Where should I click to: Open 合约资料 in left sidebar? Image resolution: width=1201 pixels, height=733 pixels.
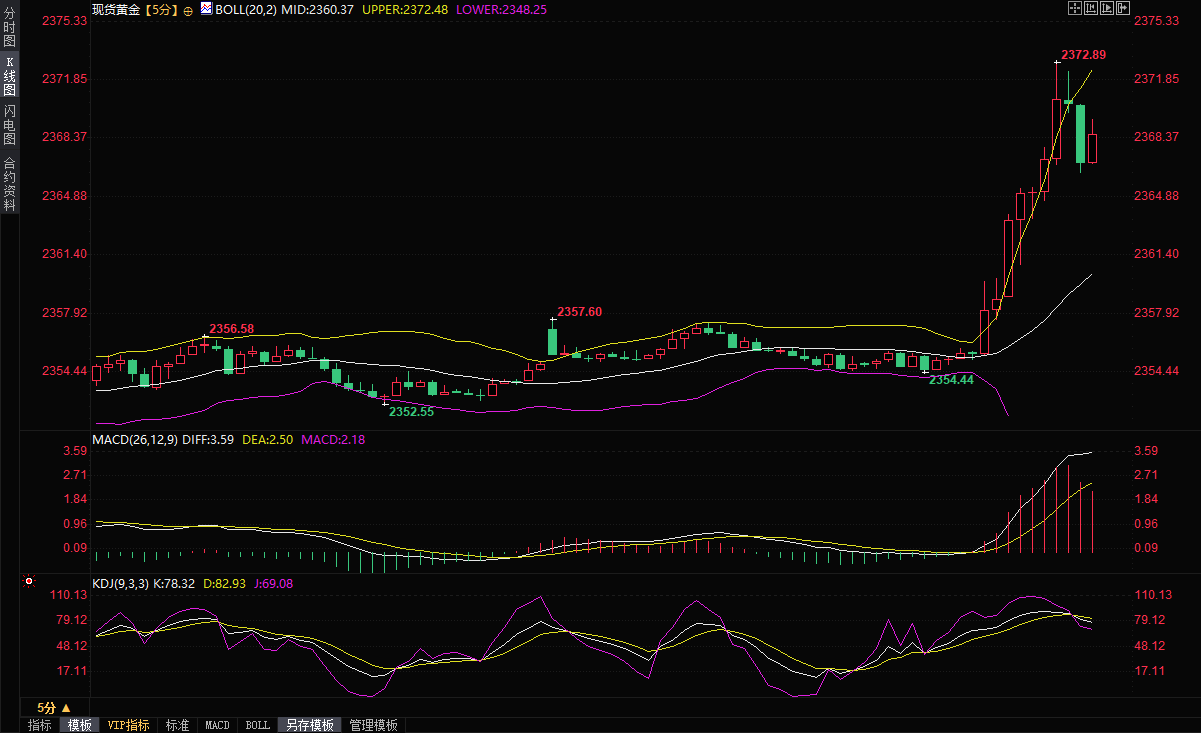[9, 183]
